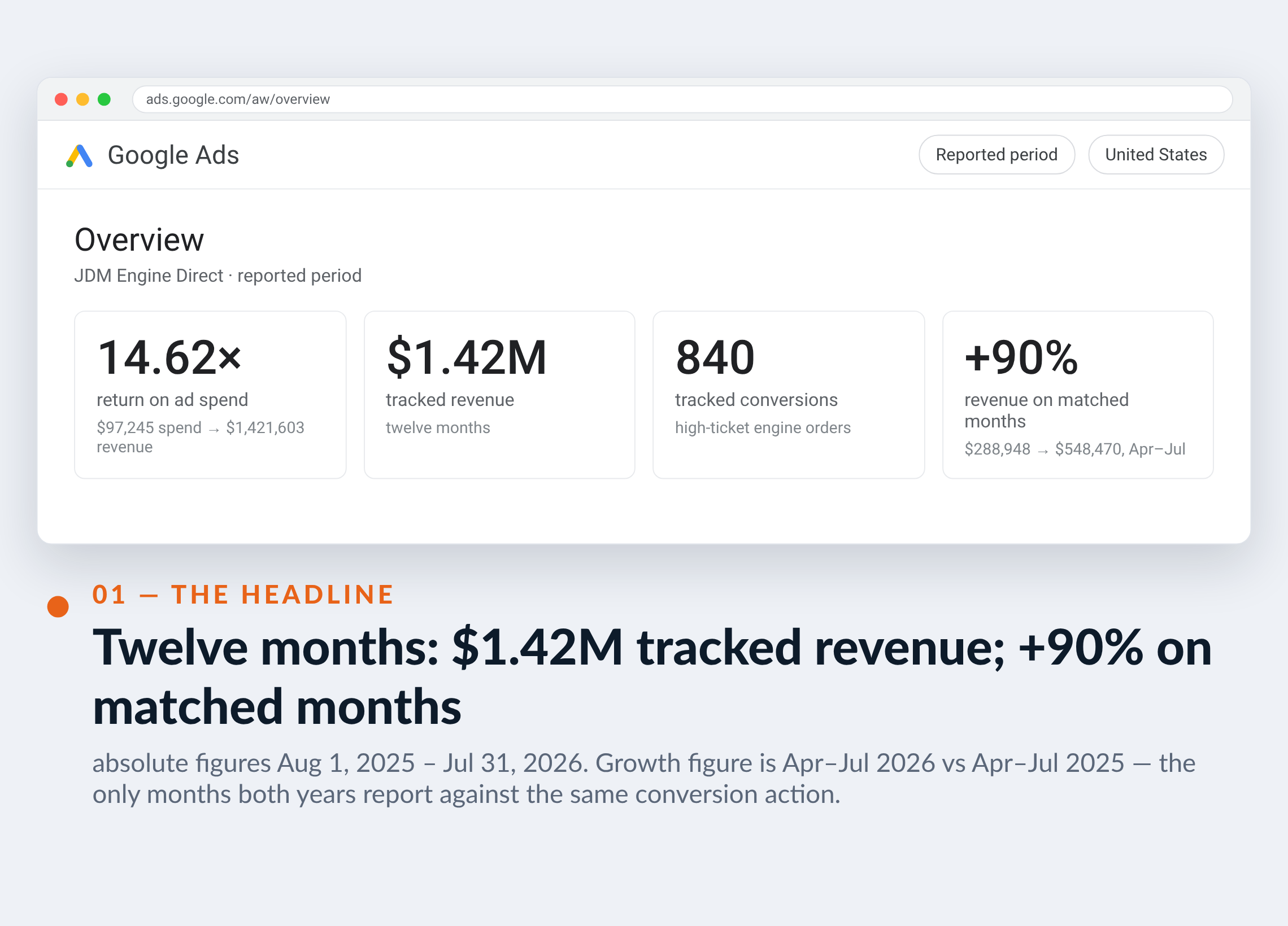Click the Google Ads logo icon

pyautogui.click(x=79, y=156)
